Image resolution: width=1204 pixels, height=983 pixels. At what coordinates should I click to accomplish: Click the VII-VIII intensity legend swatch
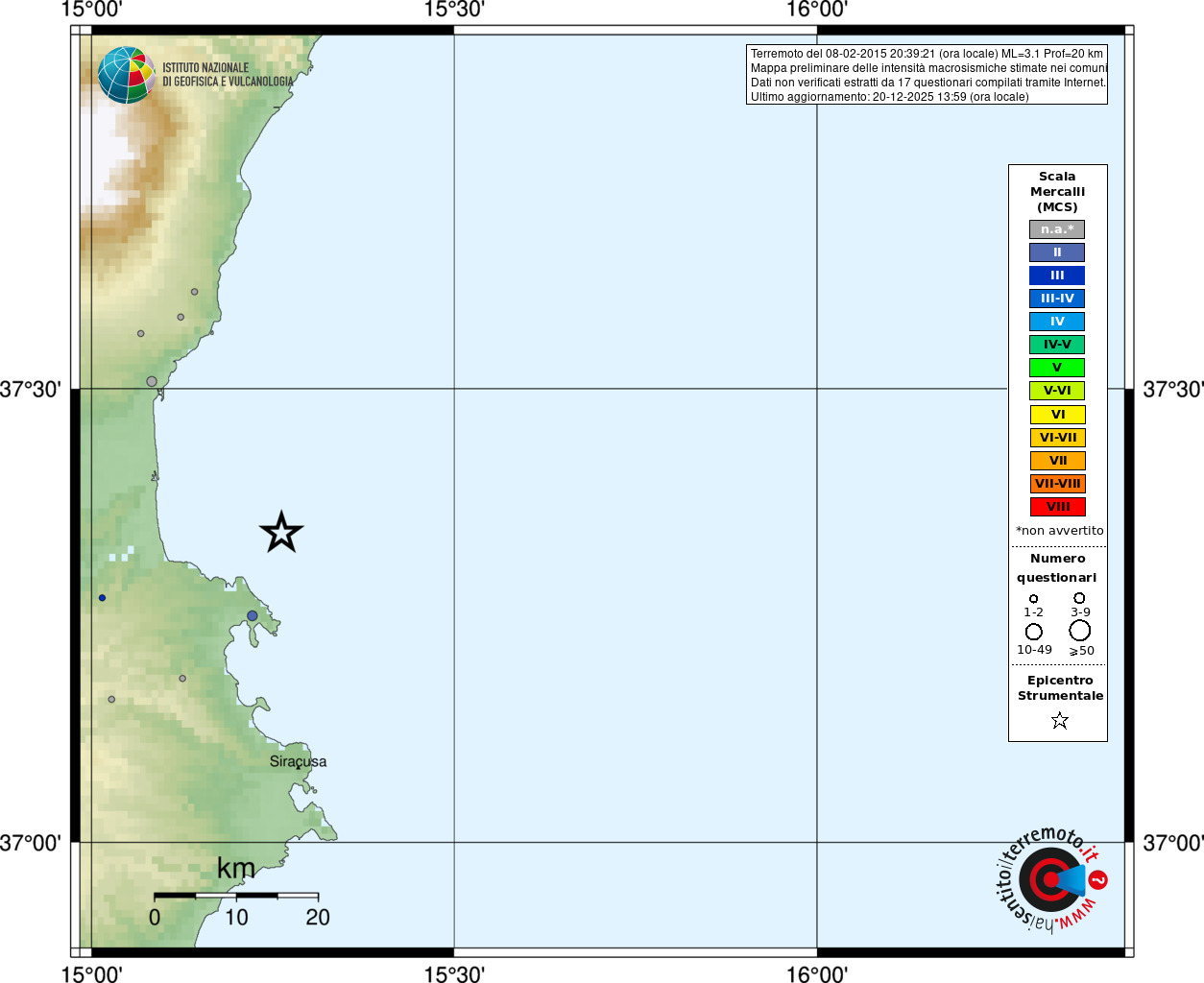pyautogui.click(x=1057, y=484)
